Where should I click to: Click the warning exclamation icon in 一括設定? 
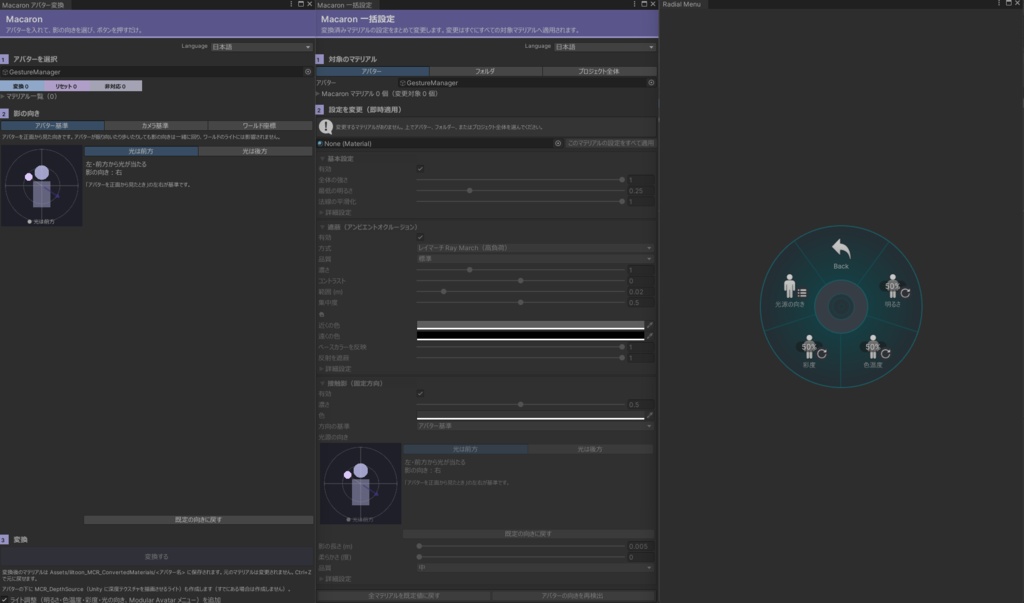pyautogui.click(x=326, y=127)
